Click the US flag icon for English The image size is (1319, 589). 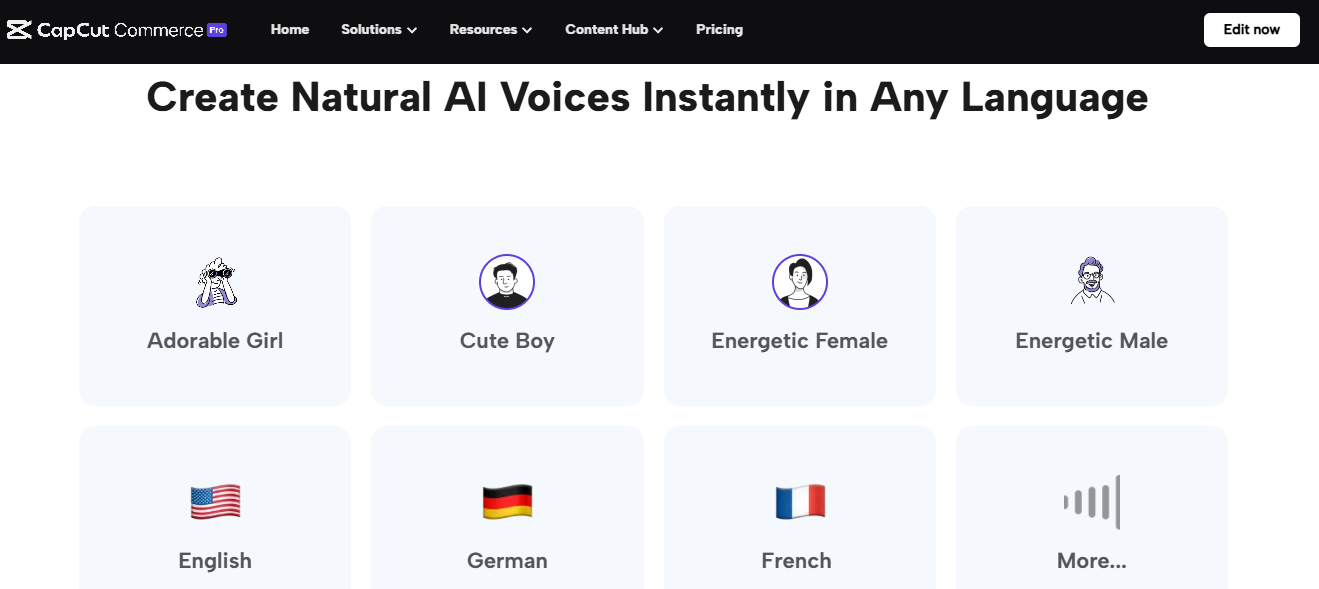215,502
